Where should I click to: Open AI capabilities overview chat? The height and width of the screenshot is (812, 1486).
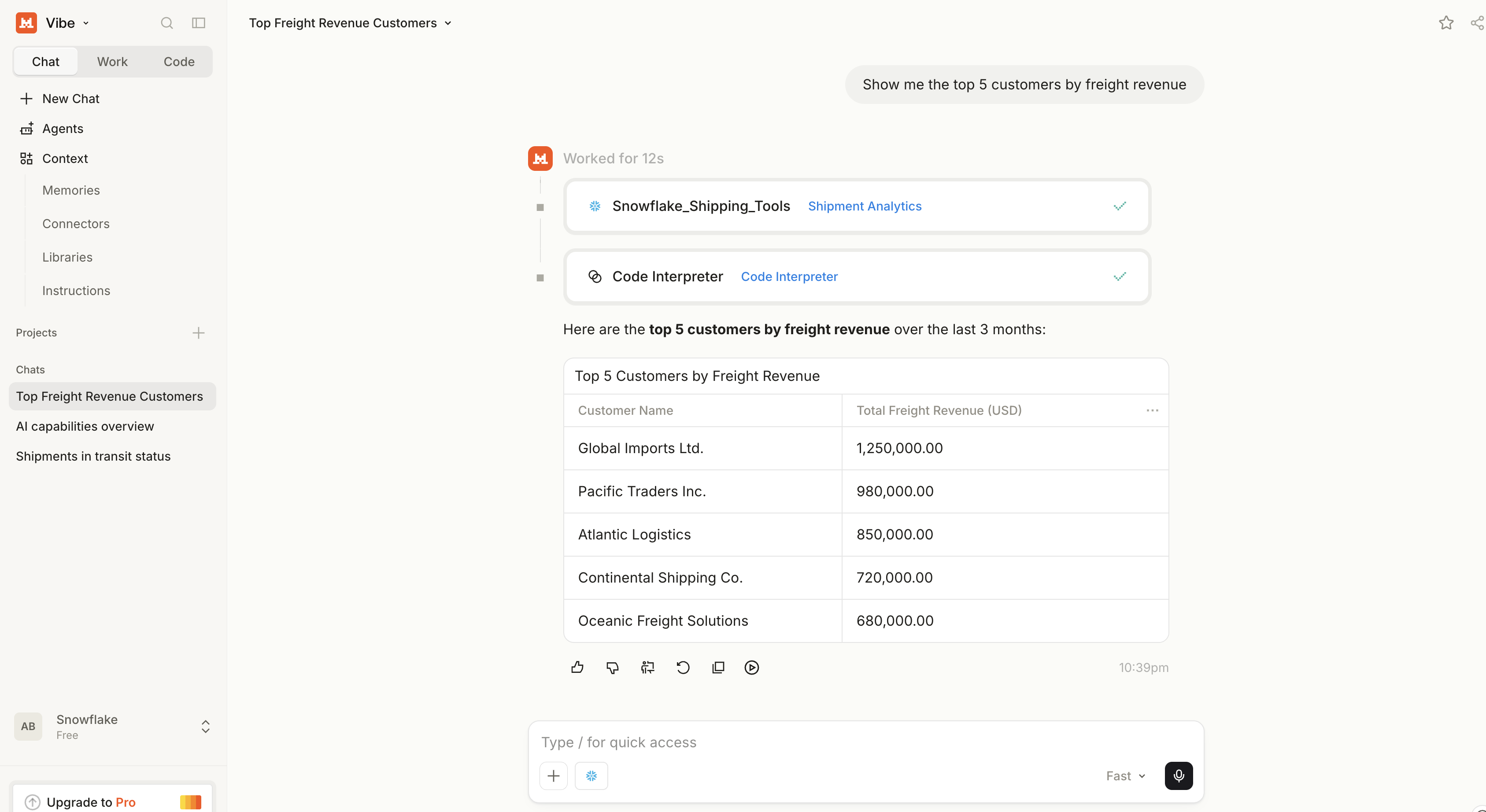pos(85,426)
